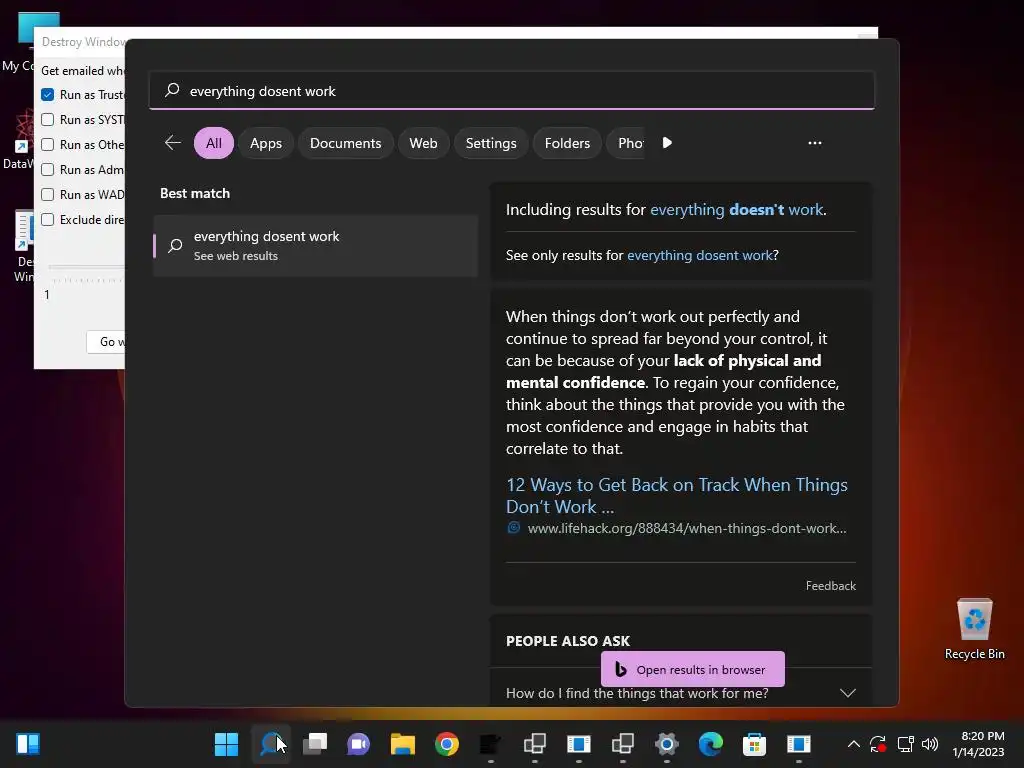Open Task View from the taskbar
The image size is (1024, 768).
click(x=315, y=744)
